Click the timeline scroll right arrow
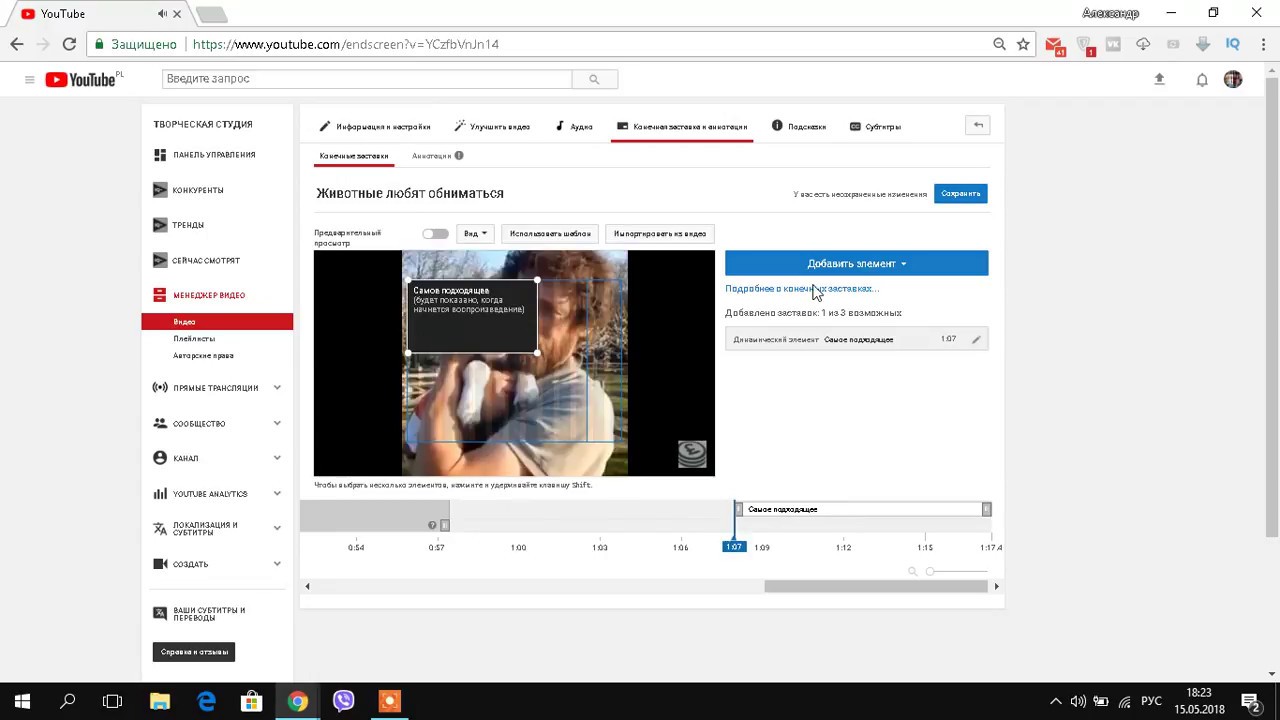1280x720 pixels. coord(996,586)
